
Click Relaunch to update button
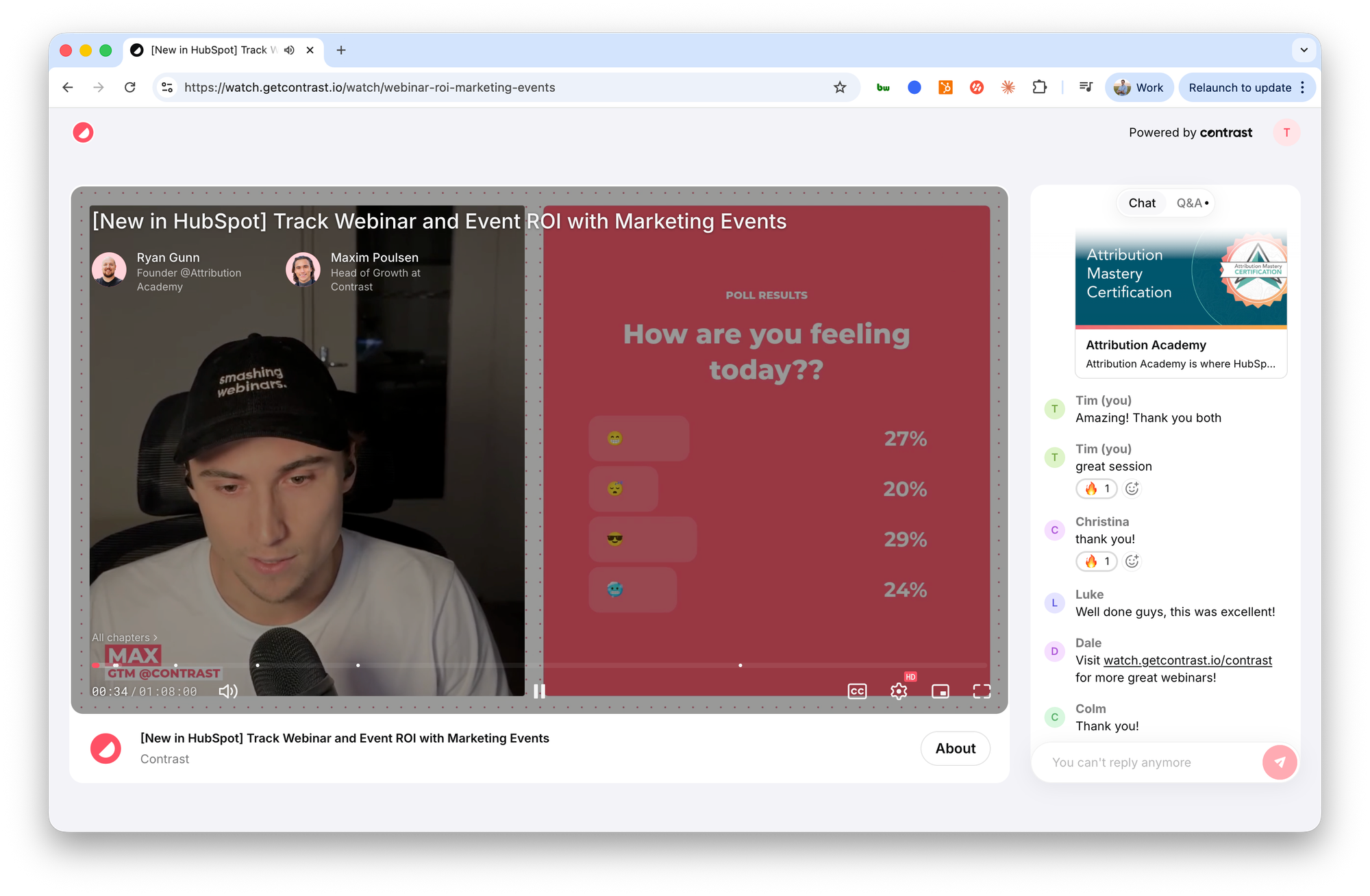pos(1239,87)
